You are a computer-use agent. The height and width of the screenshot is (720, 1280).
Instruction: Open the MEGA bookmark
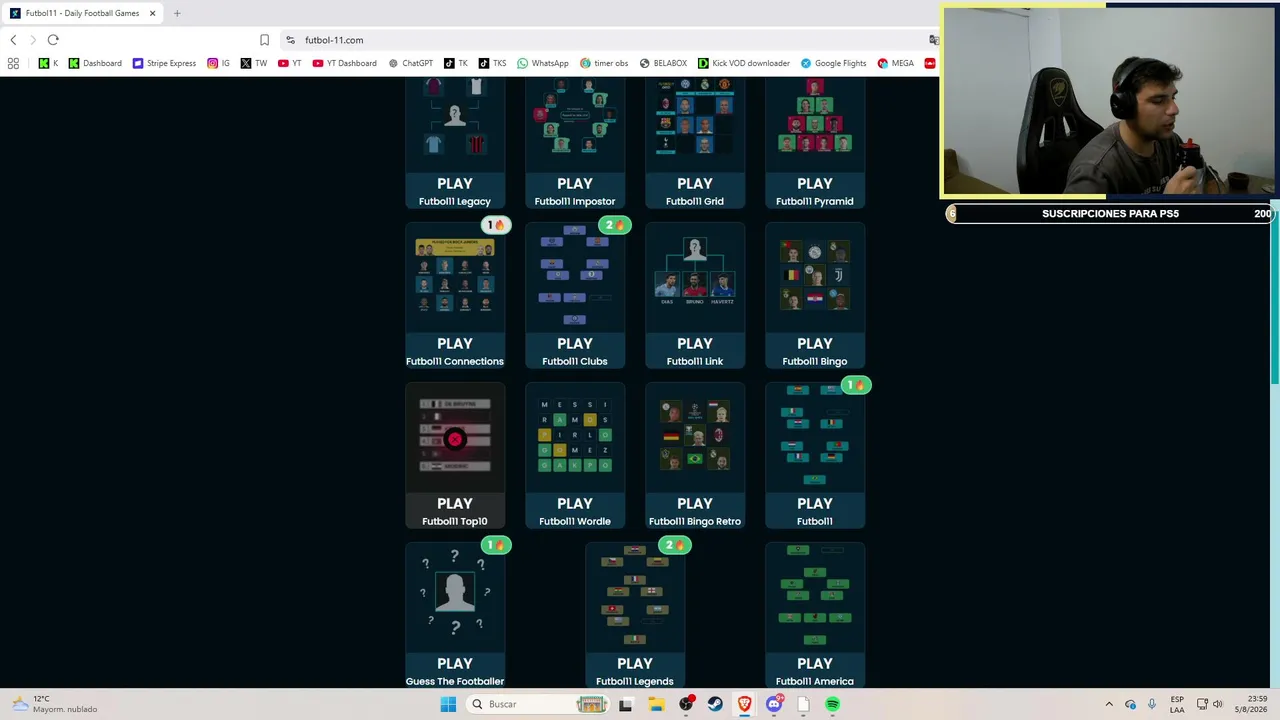[x=895, y=63]
